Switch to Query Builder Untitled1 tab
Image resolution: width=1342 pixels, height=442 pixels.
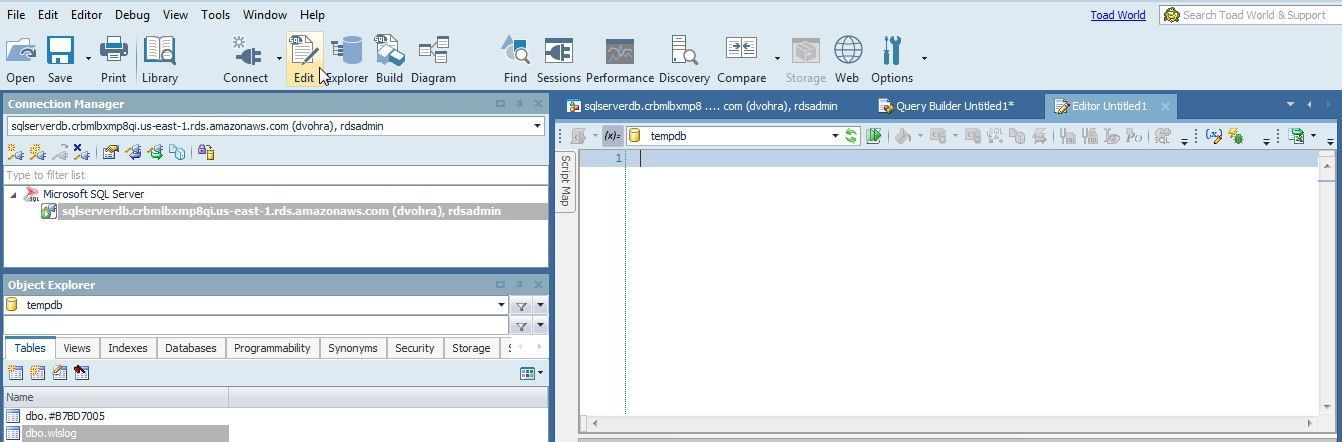pos(946,106)
